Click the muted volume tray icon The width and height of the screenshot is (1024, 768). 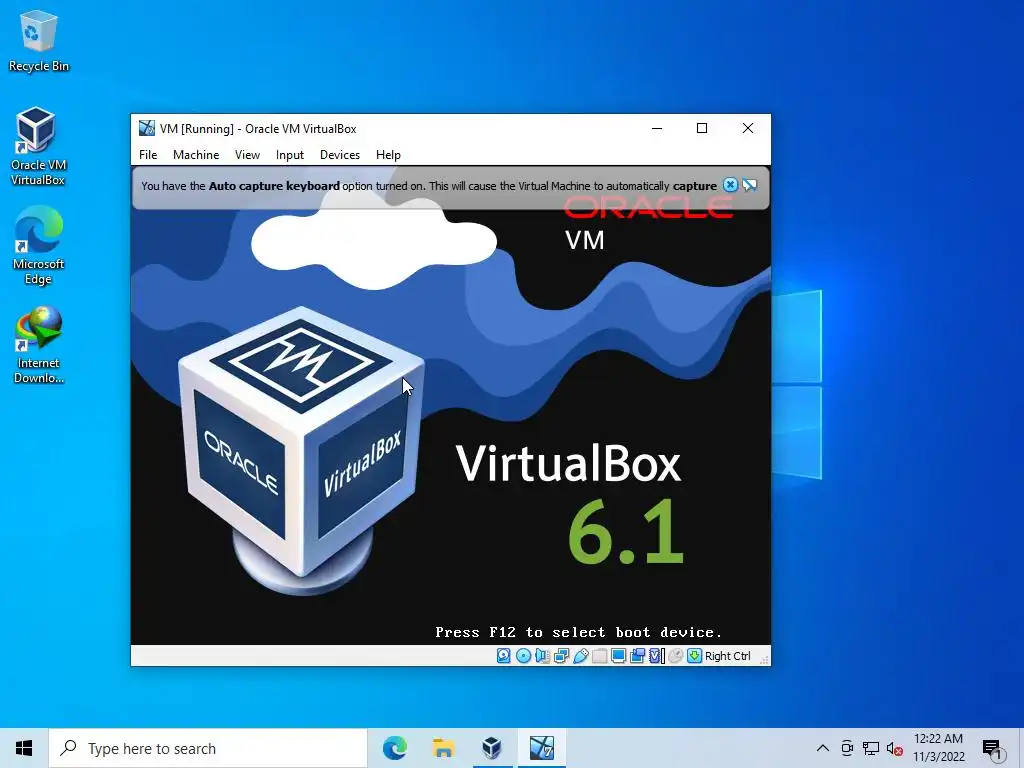(895, 748)
